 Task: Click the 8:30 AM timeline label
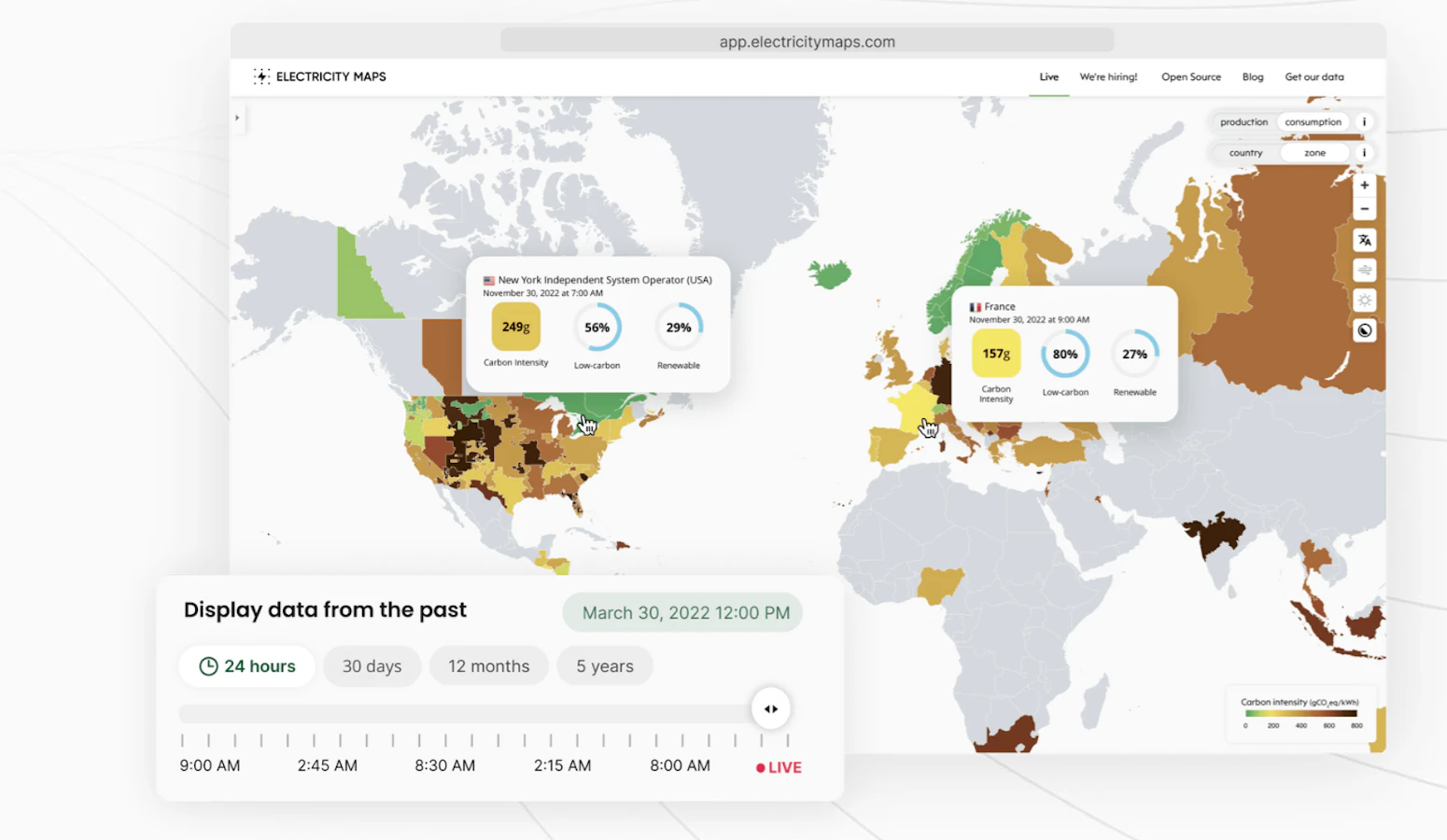tap(445, 765)
